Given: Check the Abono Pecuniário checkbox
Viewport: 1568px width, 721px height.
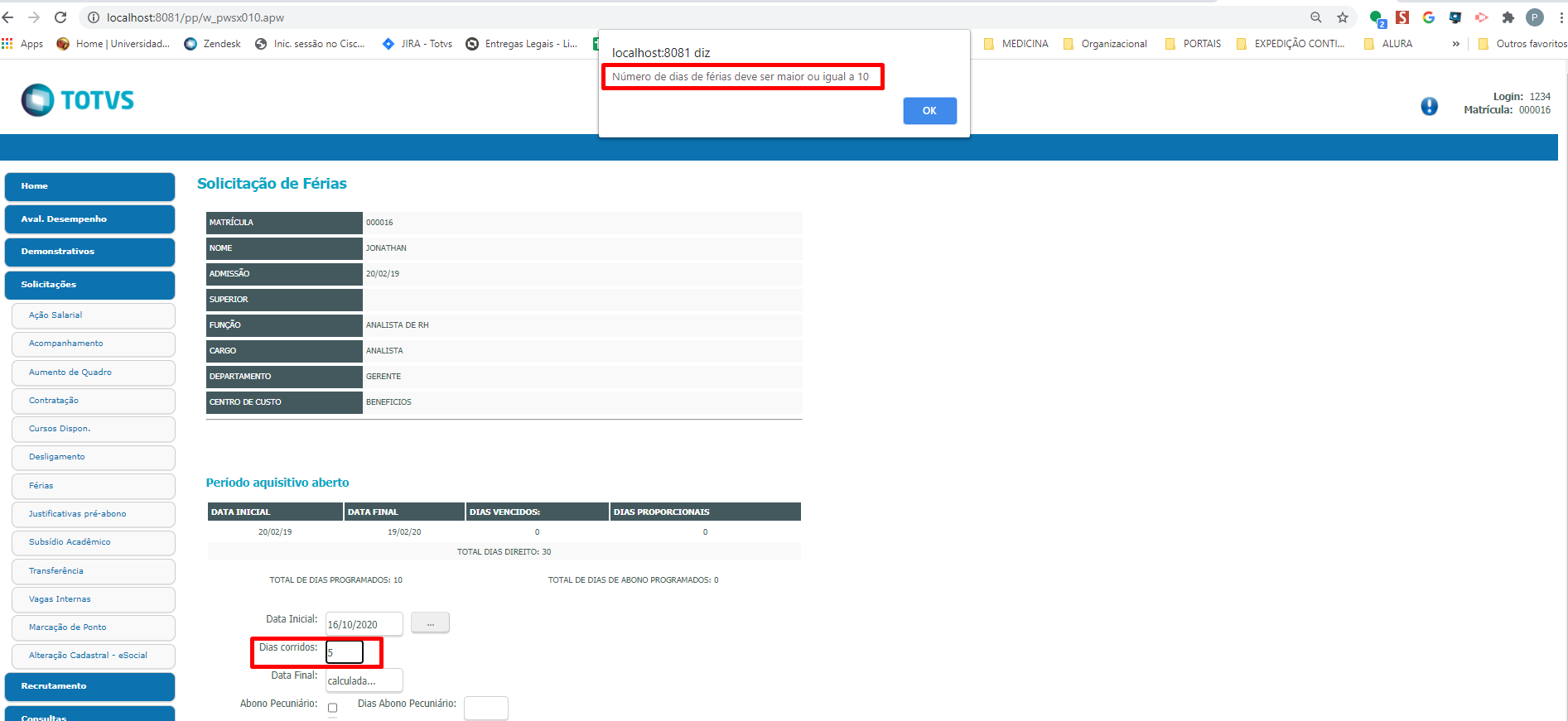Looking at the screenshot, I should pos(332,708).
